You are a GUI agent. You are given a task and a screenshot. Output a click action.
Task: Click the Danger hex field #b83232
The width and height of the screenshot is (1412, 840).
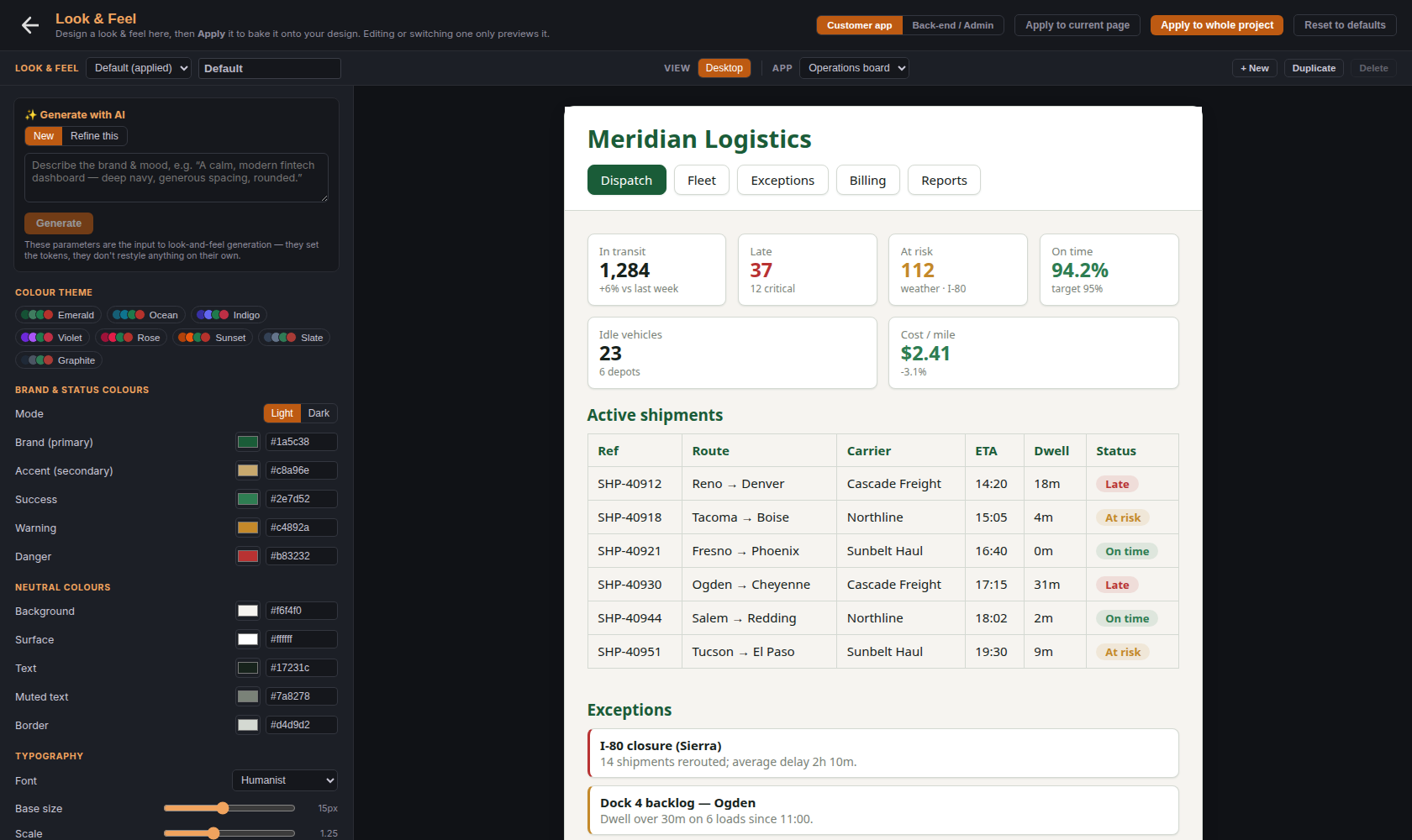pyautogui.click(x=302, y=556)
